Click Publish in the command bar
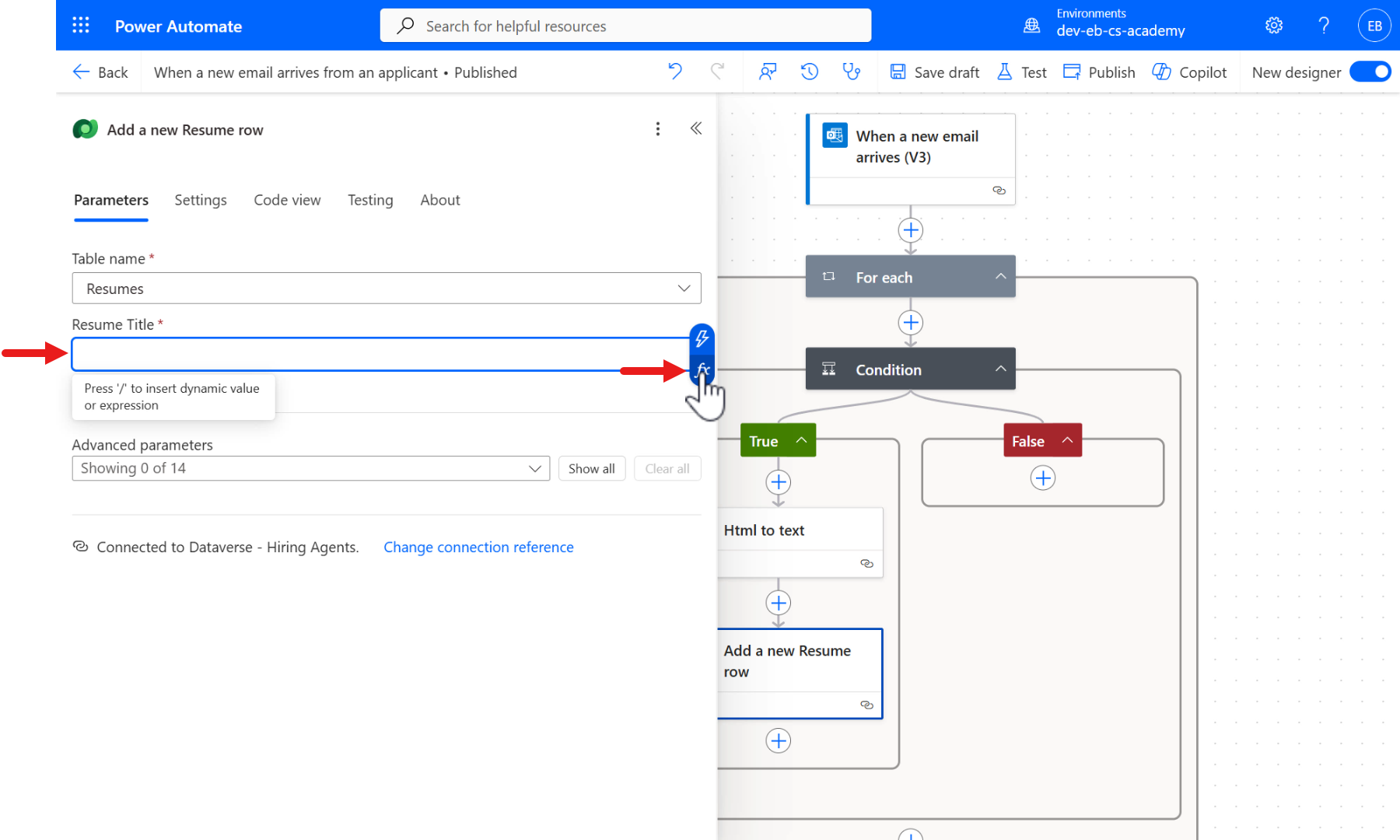The width and height of the screenshot is (1400, 840). tap(1099, 72)
